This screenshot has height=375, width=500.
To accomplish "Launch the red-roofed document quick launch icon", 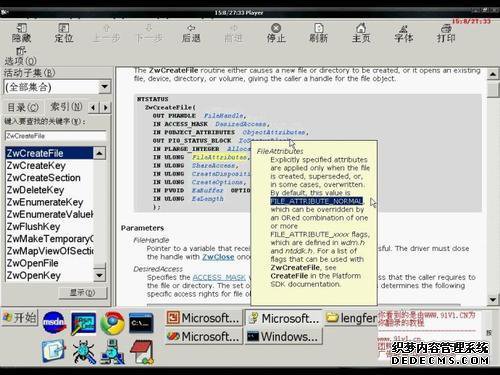I will click(x=142, y=352).
